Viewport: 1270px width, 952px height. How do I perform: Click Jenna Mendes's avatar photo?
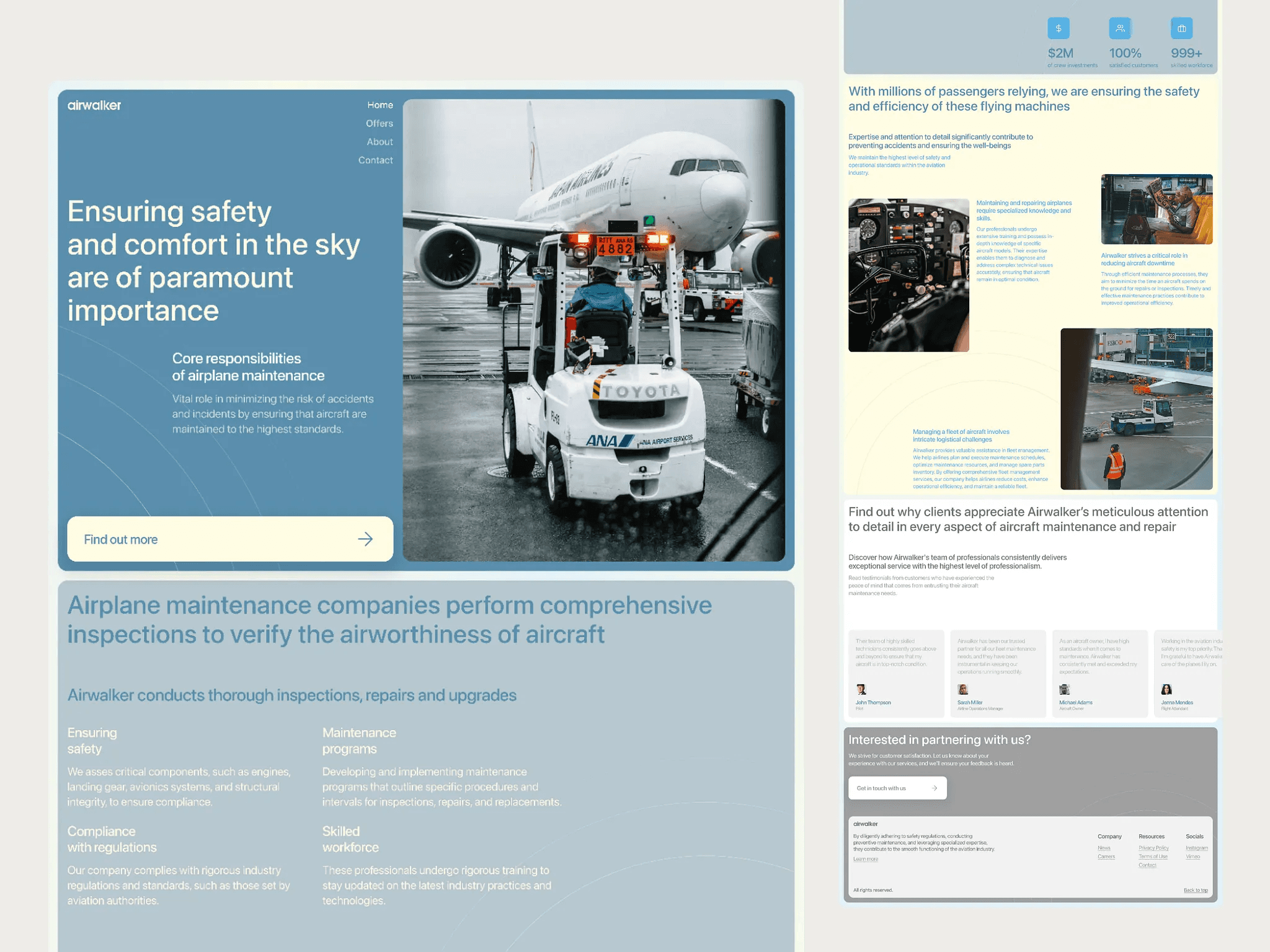(x=1166, y=689)
